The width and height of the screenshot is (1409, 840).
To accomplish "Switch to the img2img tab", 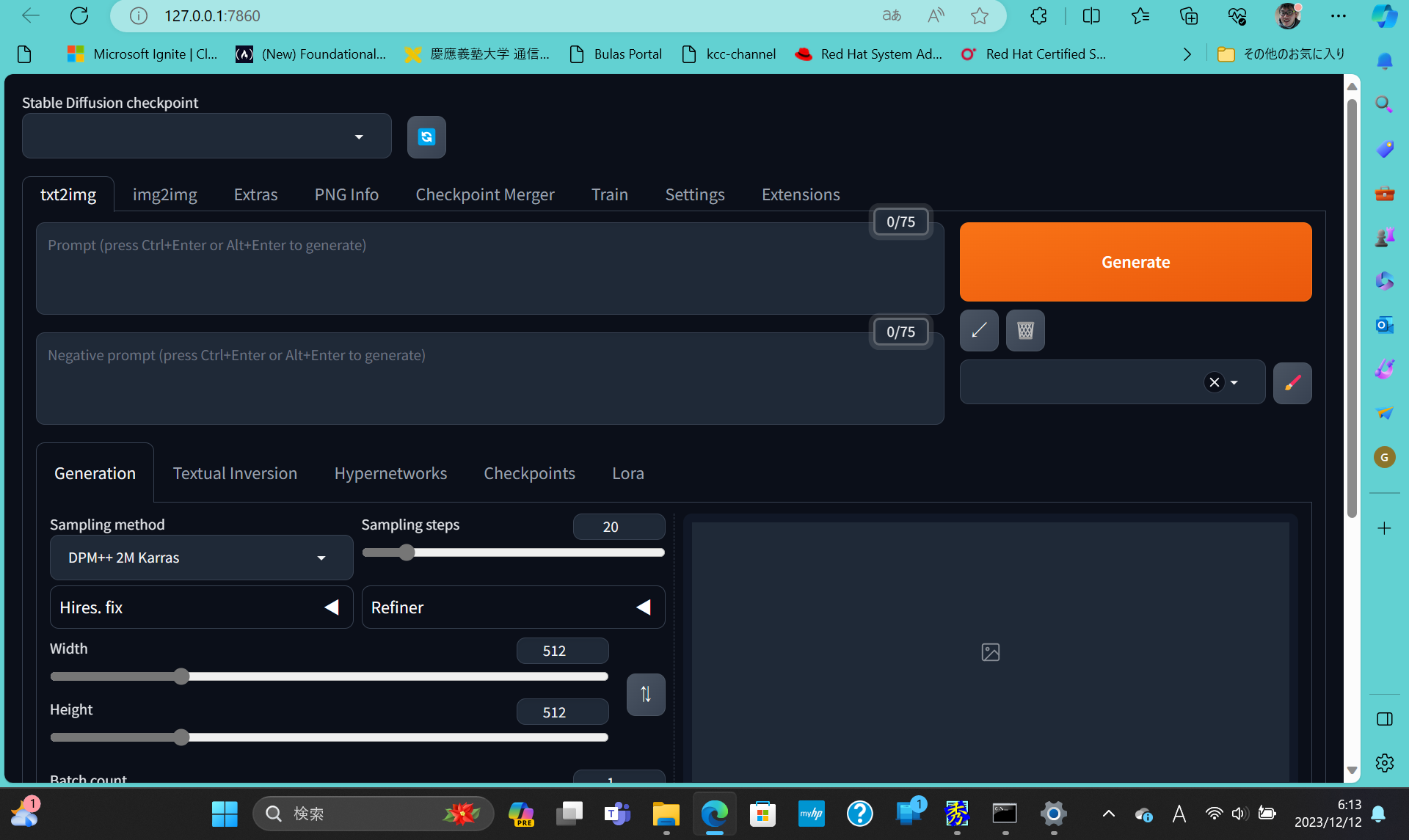I will coord(164,194).
